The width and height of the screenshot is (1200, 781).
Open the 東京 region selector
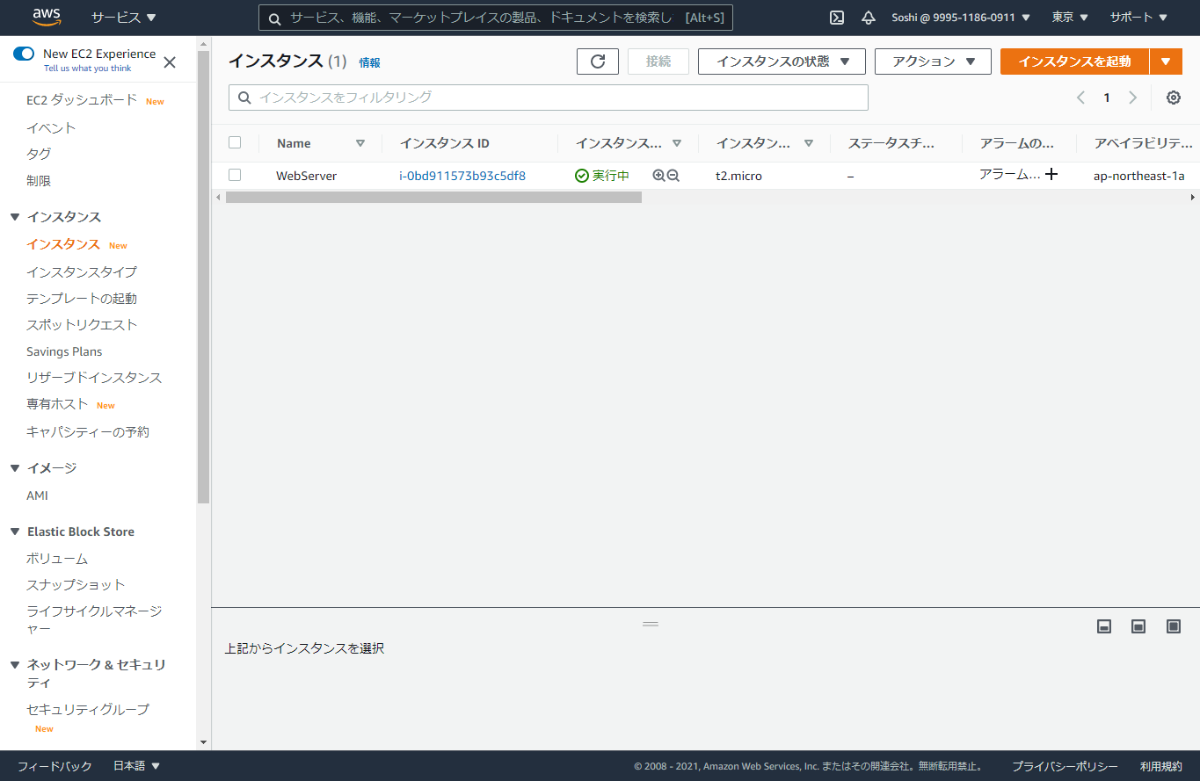(1070, 17)
